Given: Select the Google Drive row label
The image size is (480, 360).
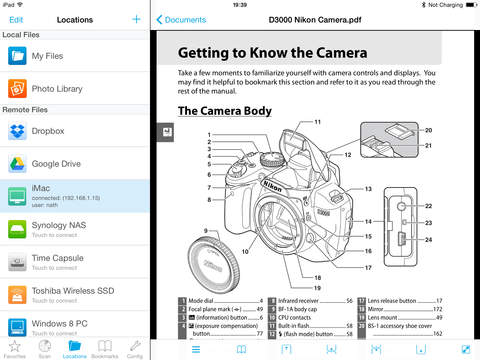Looking at the screenshot, I should [x=56, y=164].
